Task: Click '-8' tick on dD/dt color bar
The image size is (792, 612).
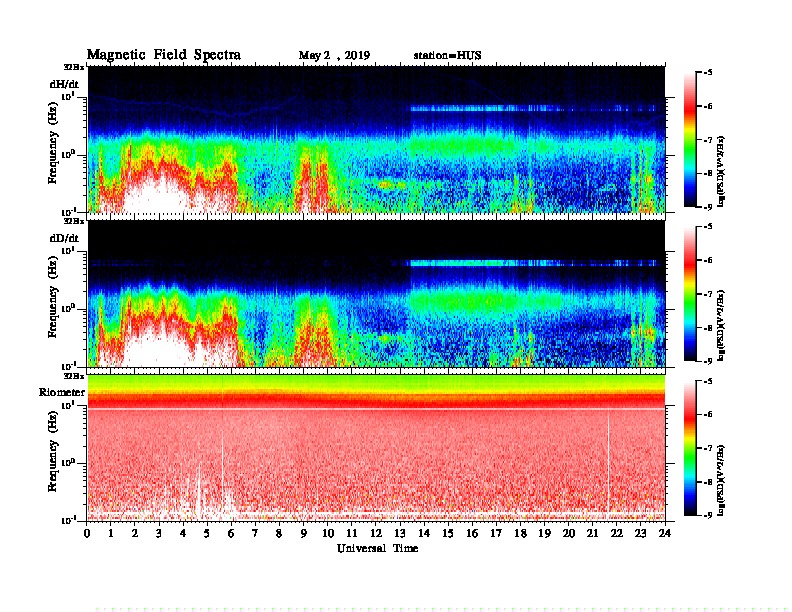Action: pos(708,328)
